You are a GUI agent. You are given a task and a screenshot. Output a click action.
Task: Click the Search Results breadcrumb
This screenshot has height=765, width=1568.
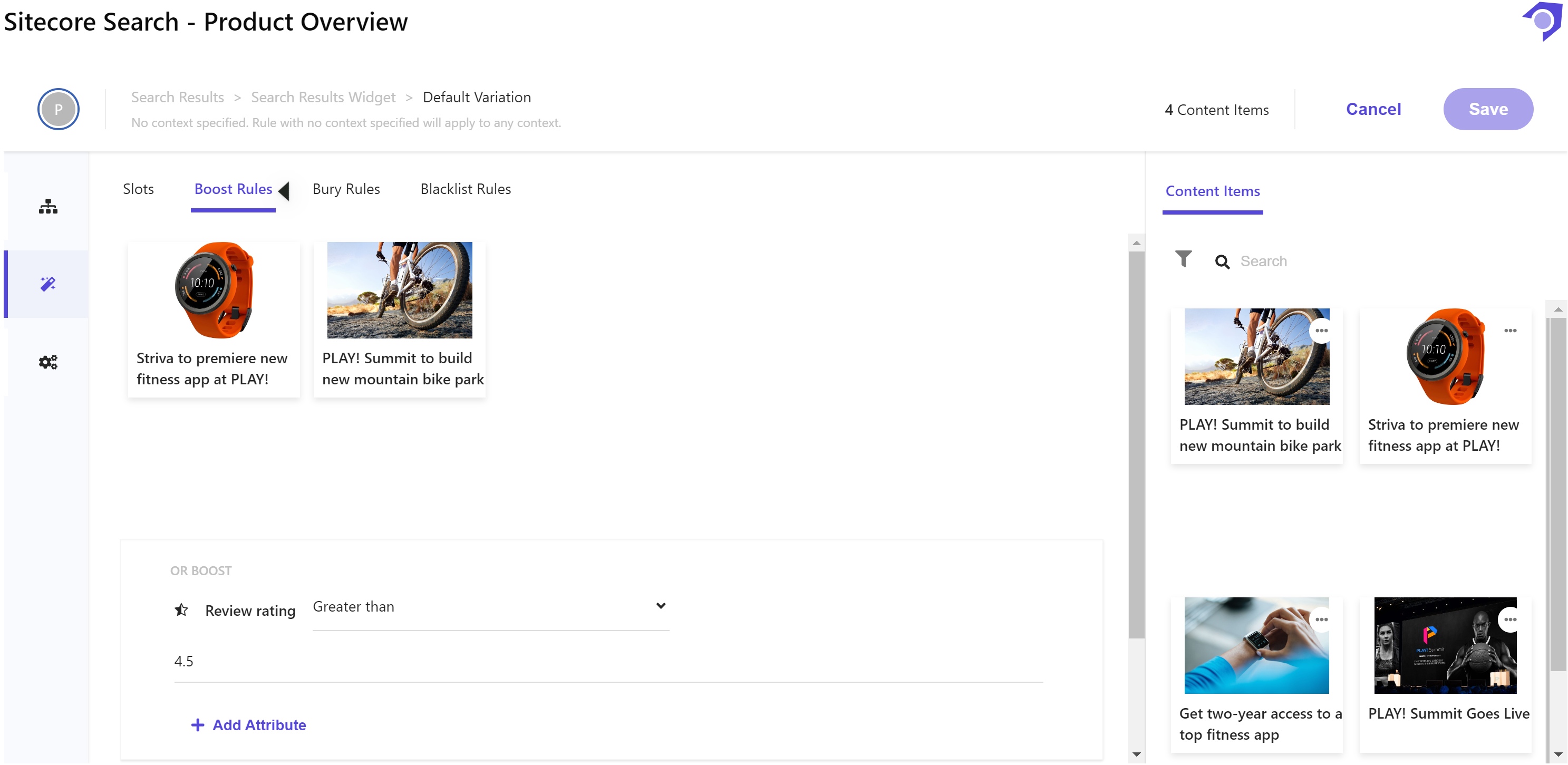click(x=177, y=98)
